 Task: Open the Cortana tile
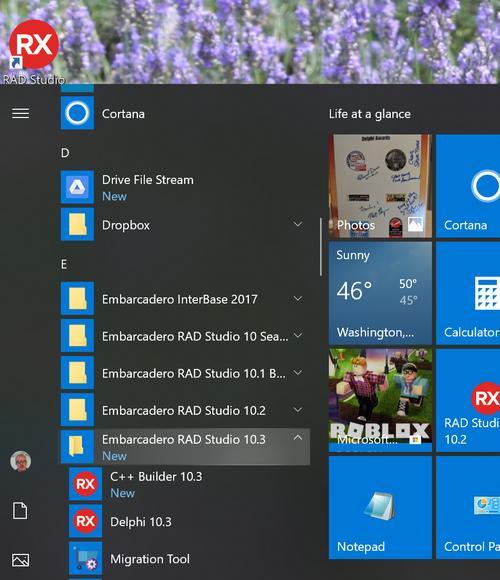468,186
